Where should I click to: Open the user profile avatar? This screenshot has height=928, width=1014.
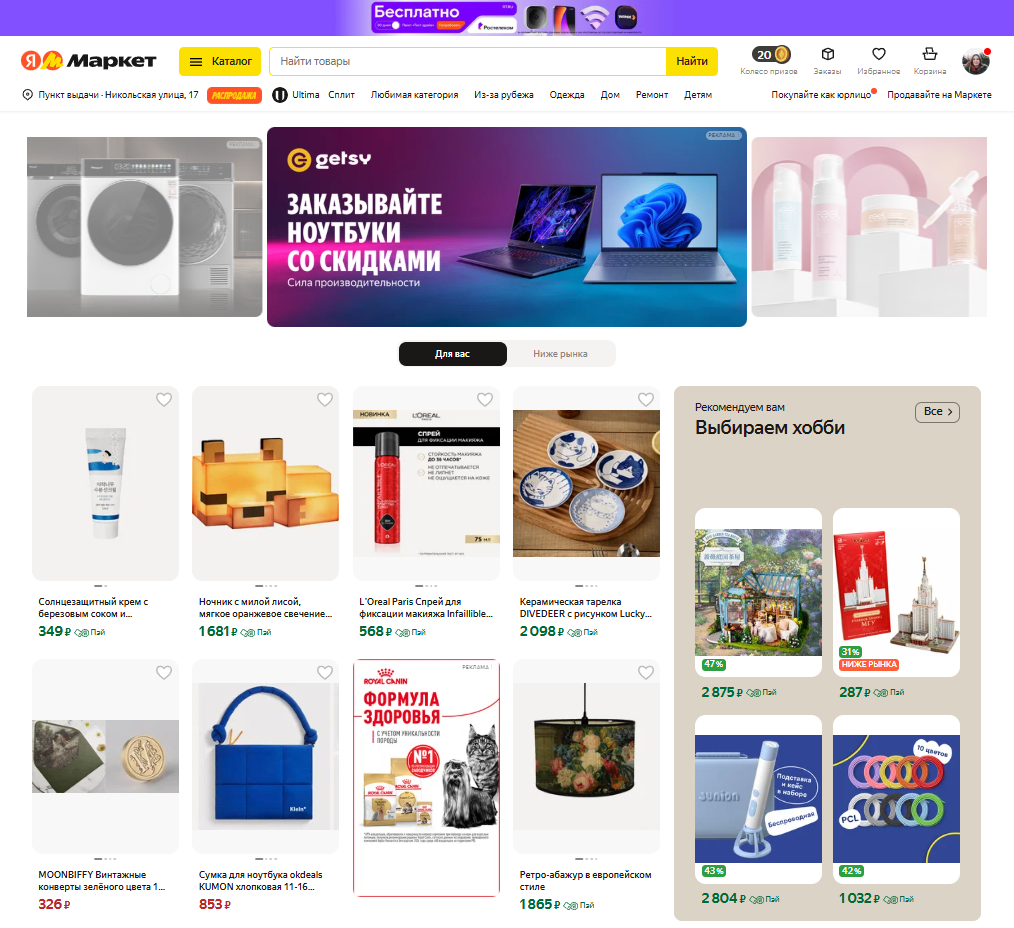(976, 61)
